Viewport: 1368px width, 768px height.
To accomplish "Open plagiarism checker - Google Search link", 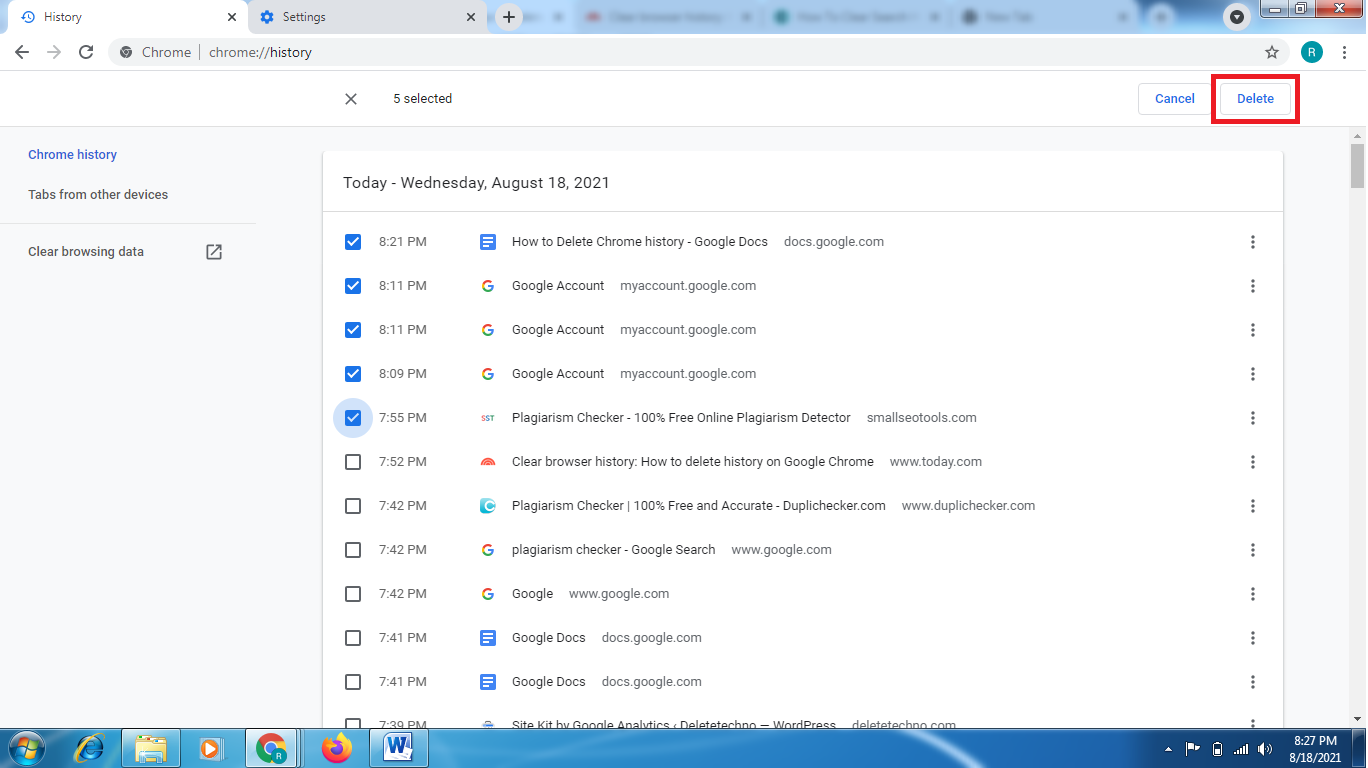I will (x=614, y=550).
